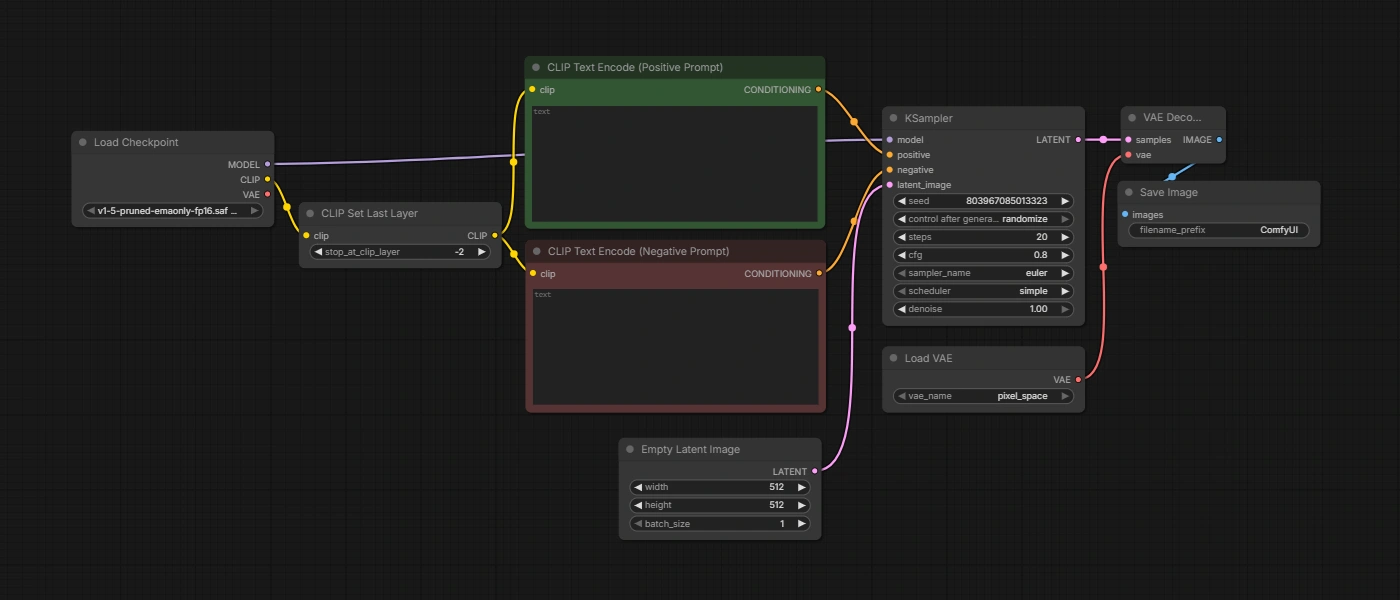
Task: Decrease the seed value with left arrow
Action: 902,201
